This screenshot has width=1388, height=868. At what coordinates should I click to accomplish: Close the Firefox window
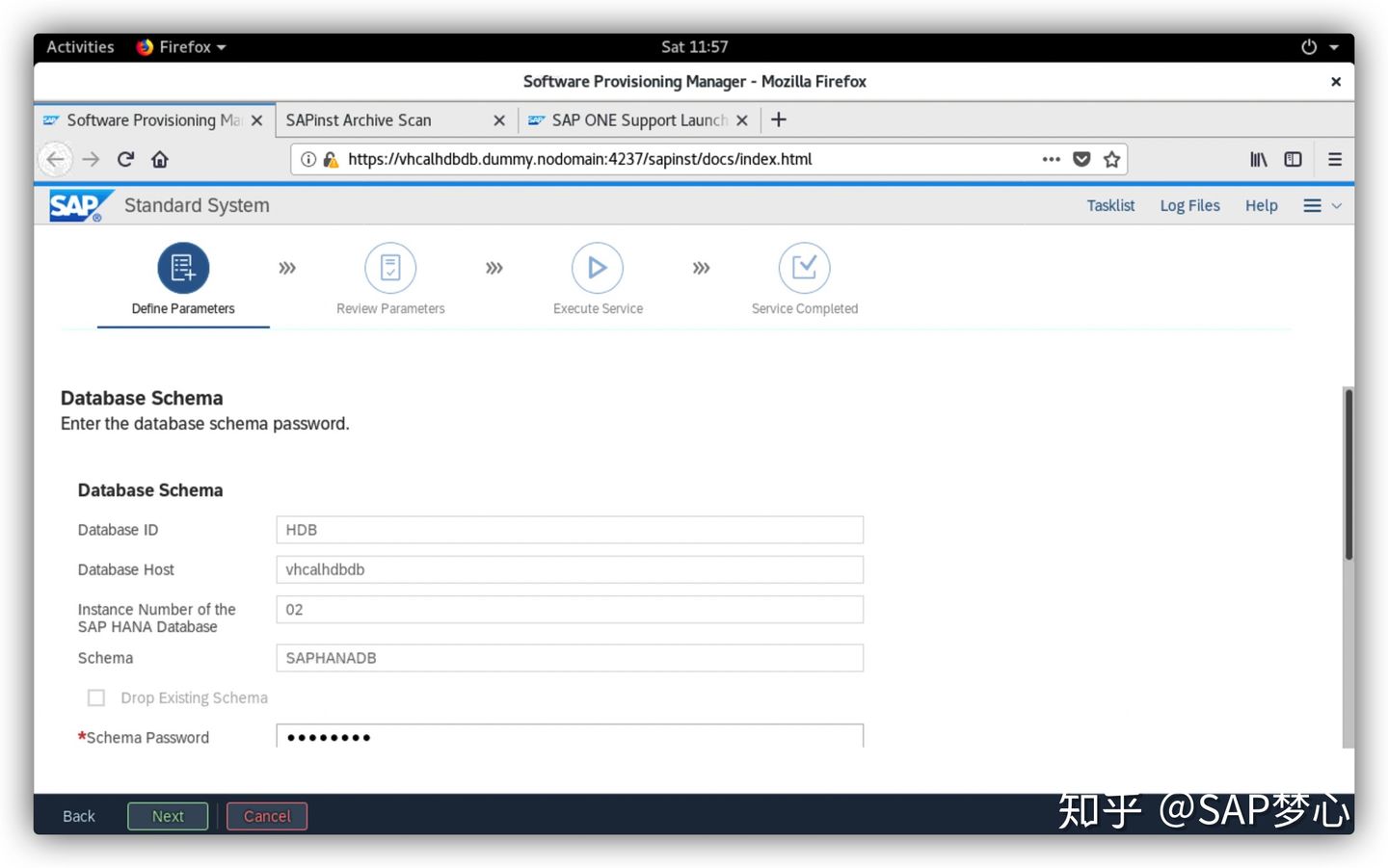[x=1336, y=82]
